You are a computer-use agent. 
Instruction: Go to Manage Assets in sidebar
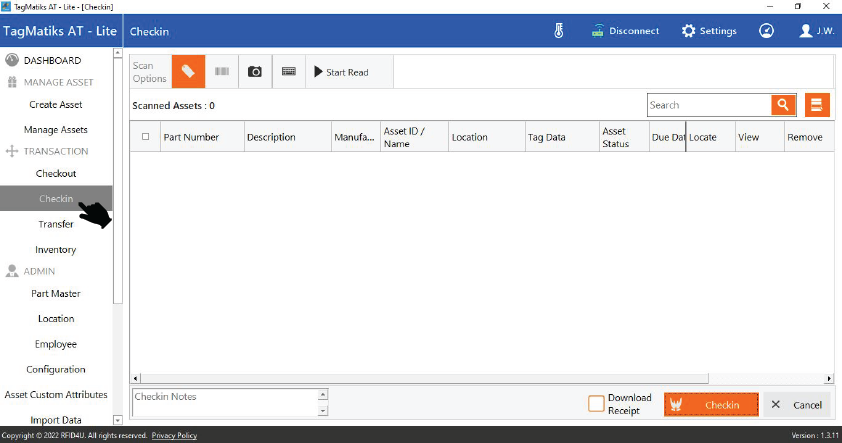56,130
